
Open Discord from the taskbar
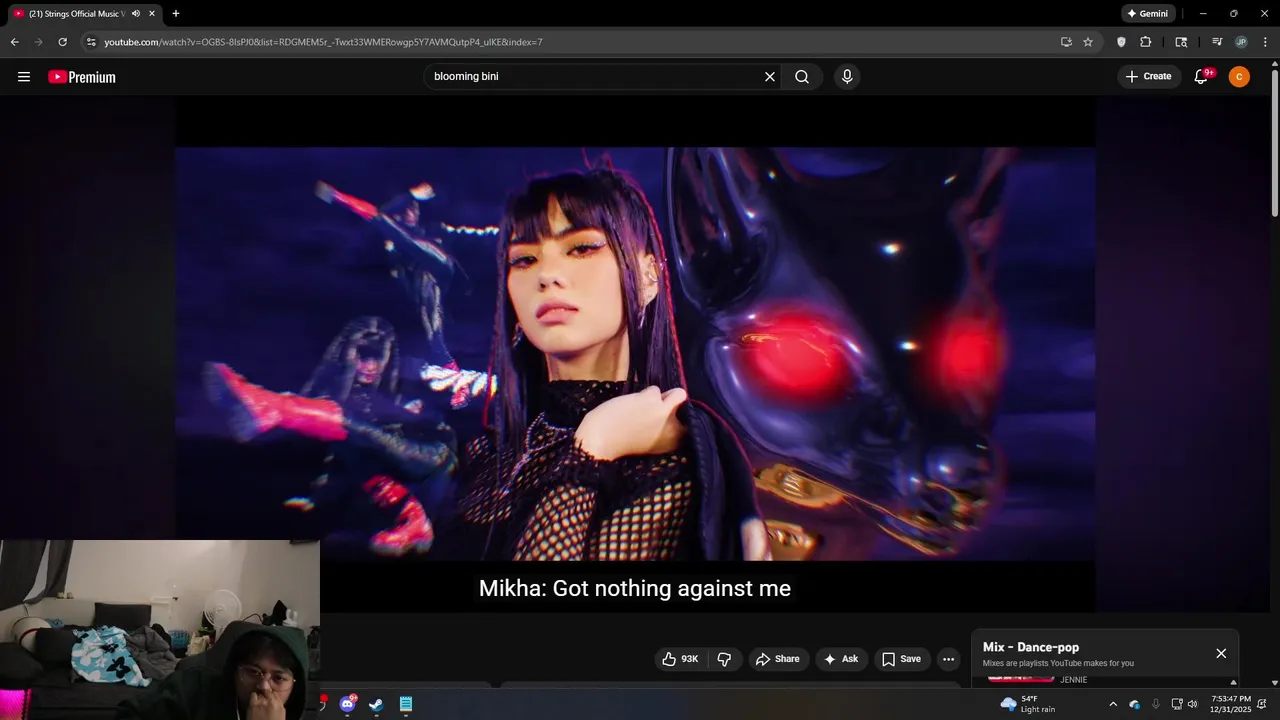pyautogui.click(x=347, y=704)
